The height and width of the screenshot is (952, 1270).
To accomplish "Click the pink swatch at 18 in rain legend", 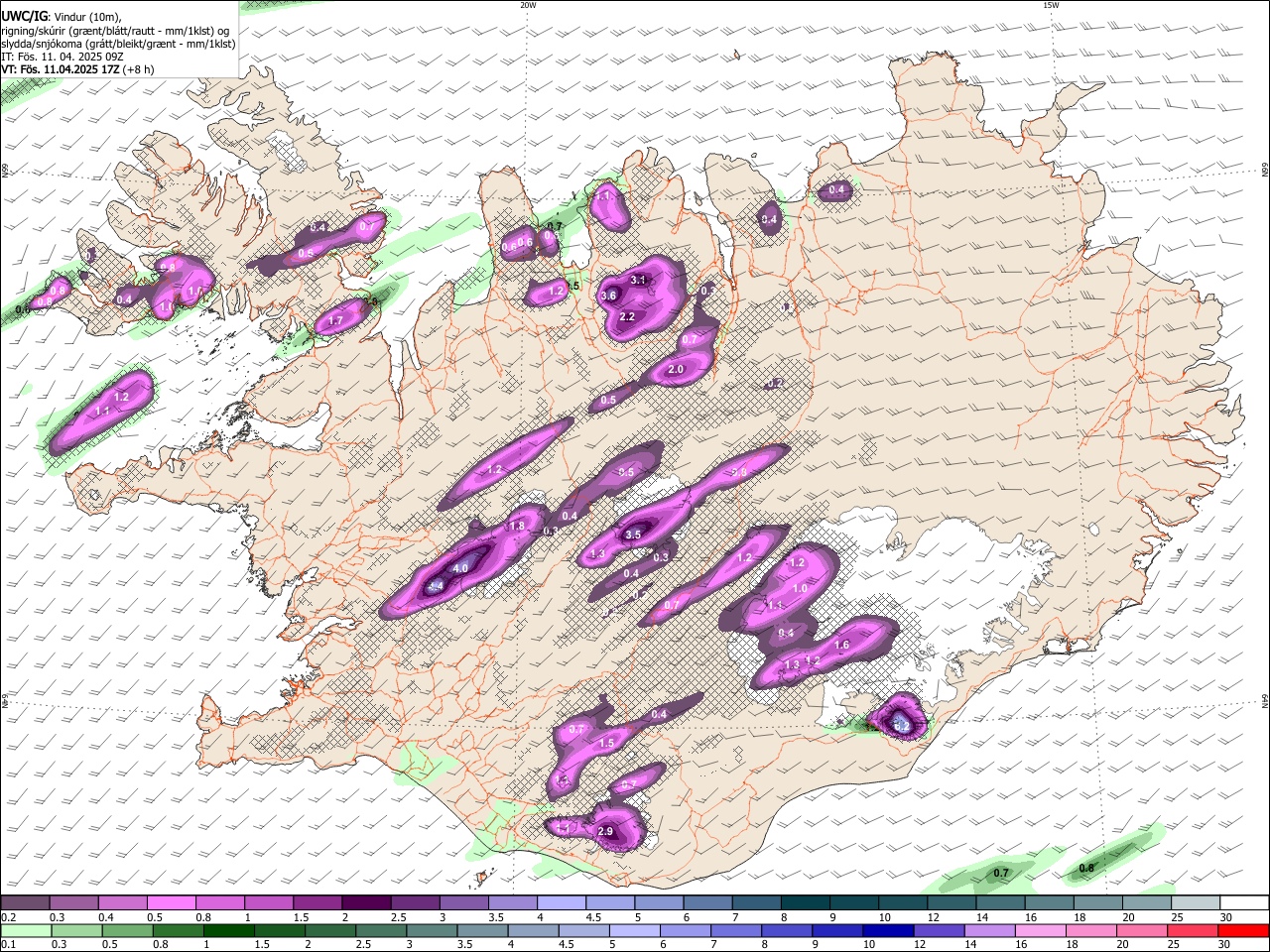I will click(x=1090, y=930).
